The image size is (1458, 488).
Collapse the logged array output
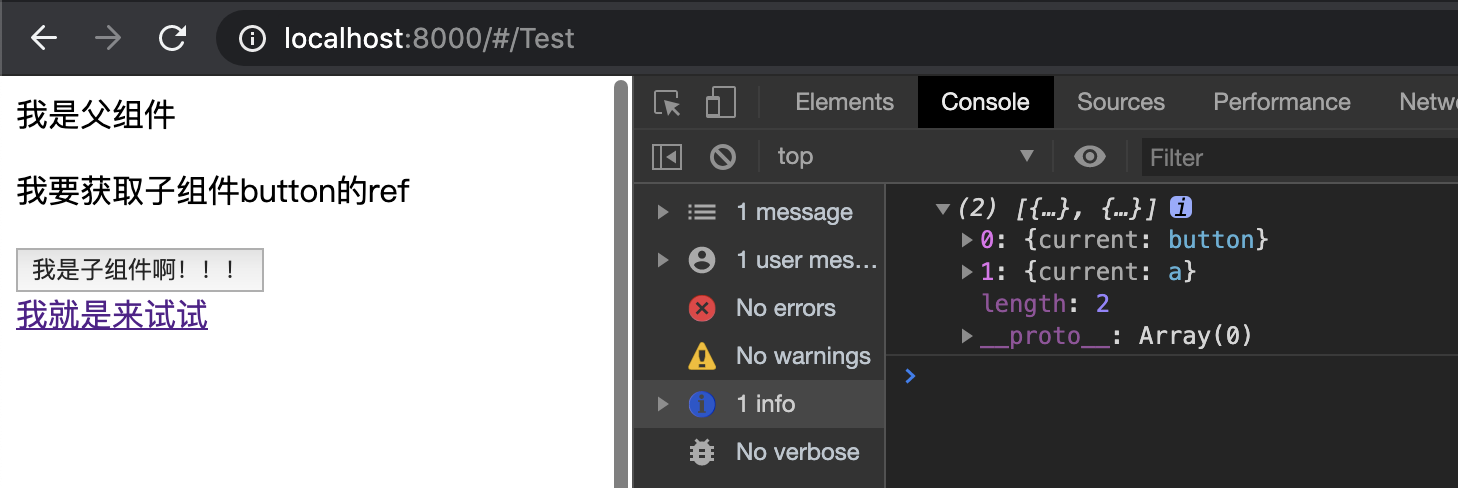(x=941, y=209)
